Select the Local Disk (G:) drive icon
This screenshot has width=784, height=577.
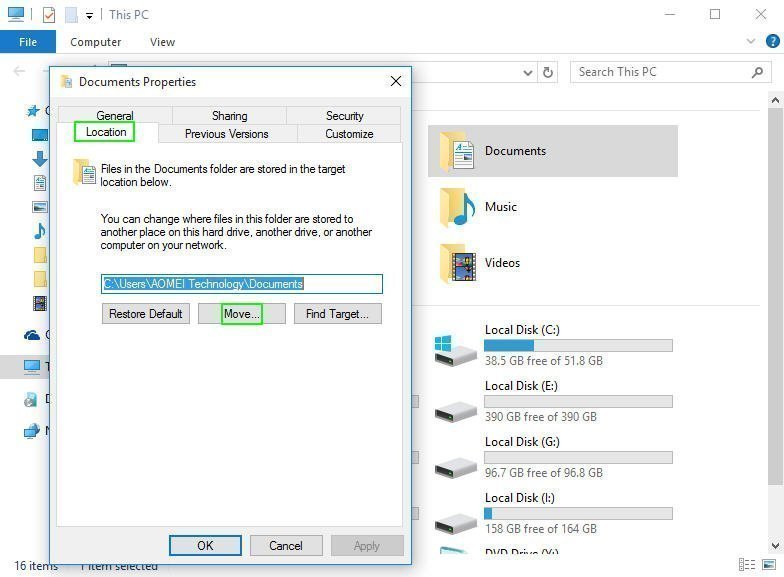[455, 468]
